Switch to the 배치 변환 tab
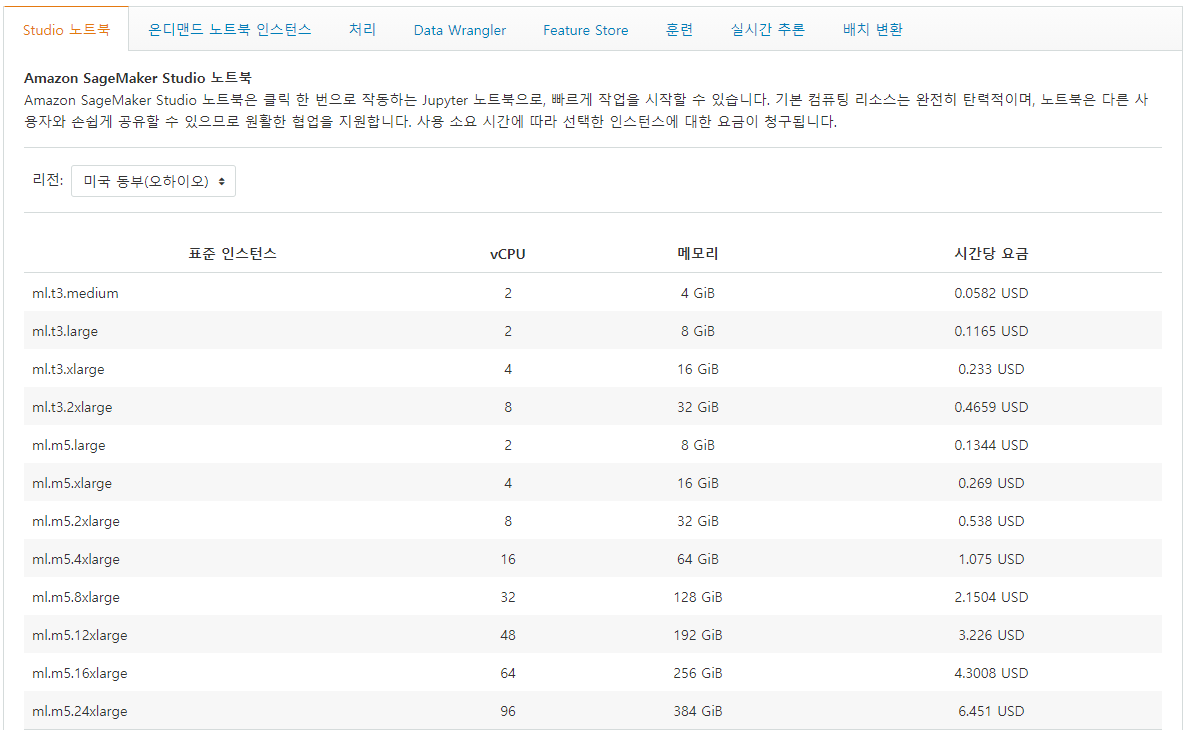 pyautogui.click(x=873, y=30)
